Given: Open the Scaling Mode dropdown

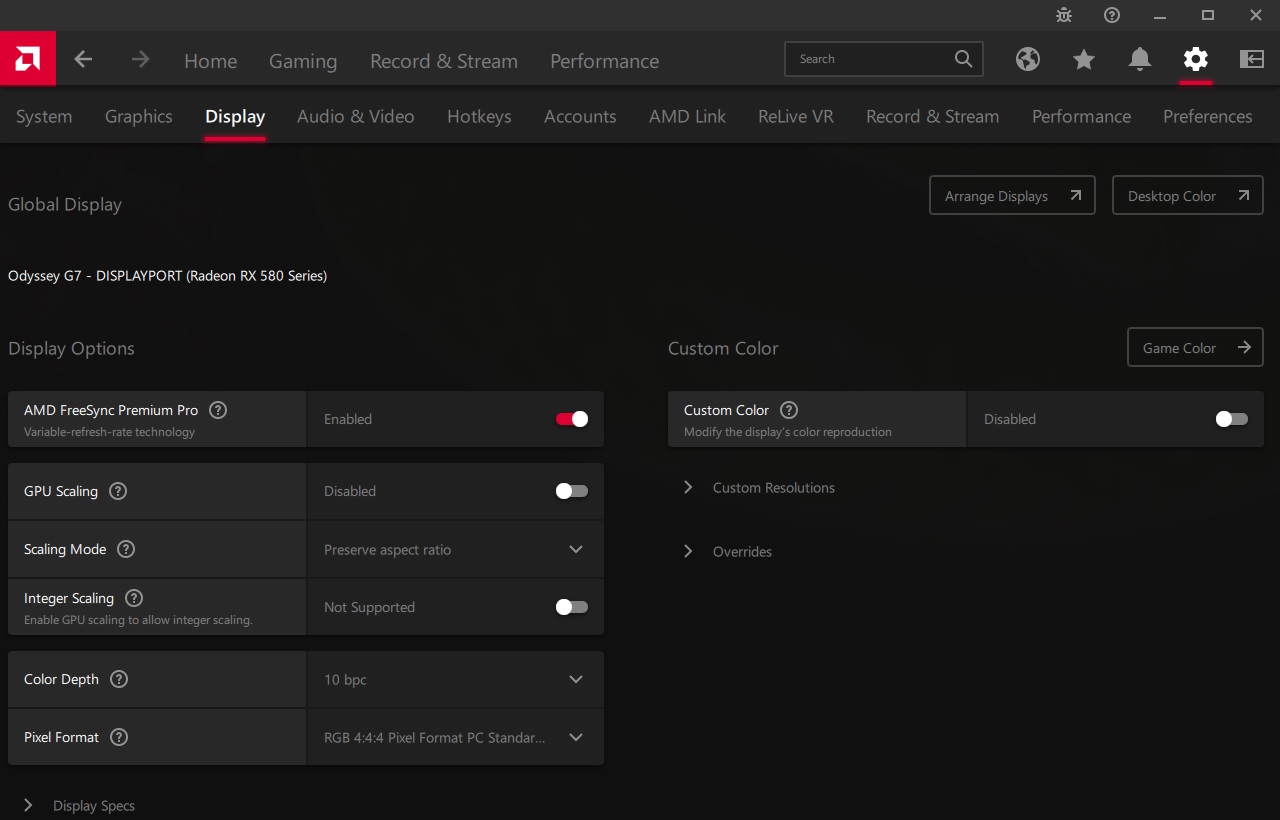Looking at the screenshot, I should click(456, 549).
